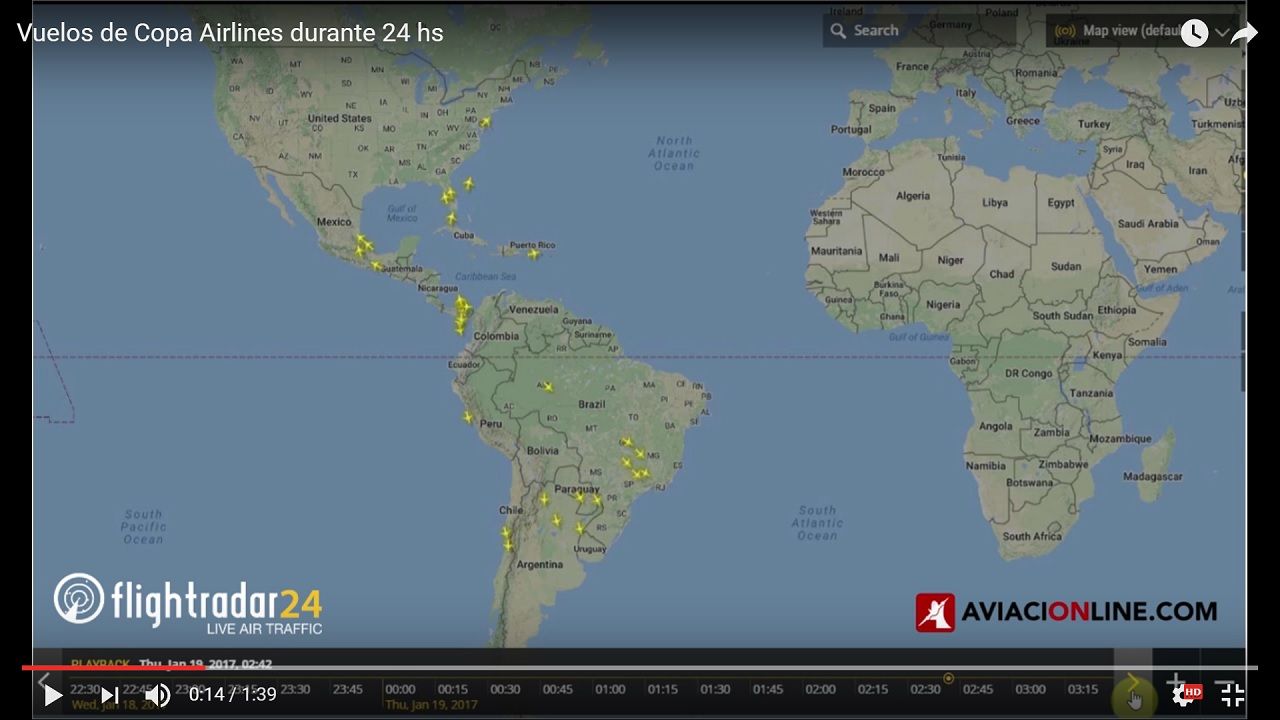The width and height of the screenshot is (1280, 720).
Task: Exit full screen mode
Action: (1233, 695)
